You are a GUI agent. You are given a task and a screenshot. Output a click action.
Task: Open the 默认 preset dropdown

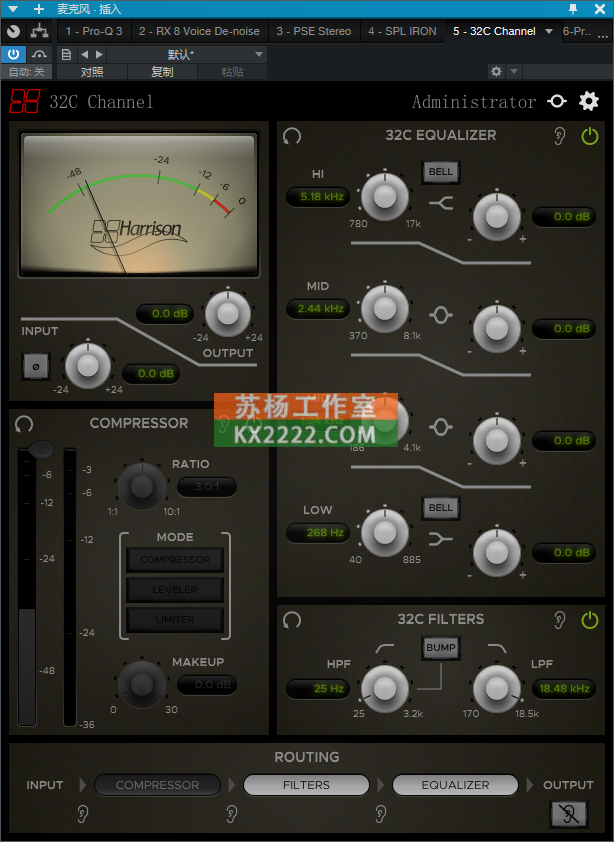[x=187, y=54]
